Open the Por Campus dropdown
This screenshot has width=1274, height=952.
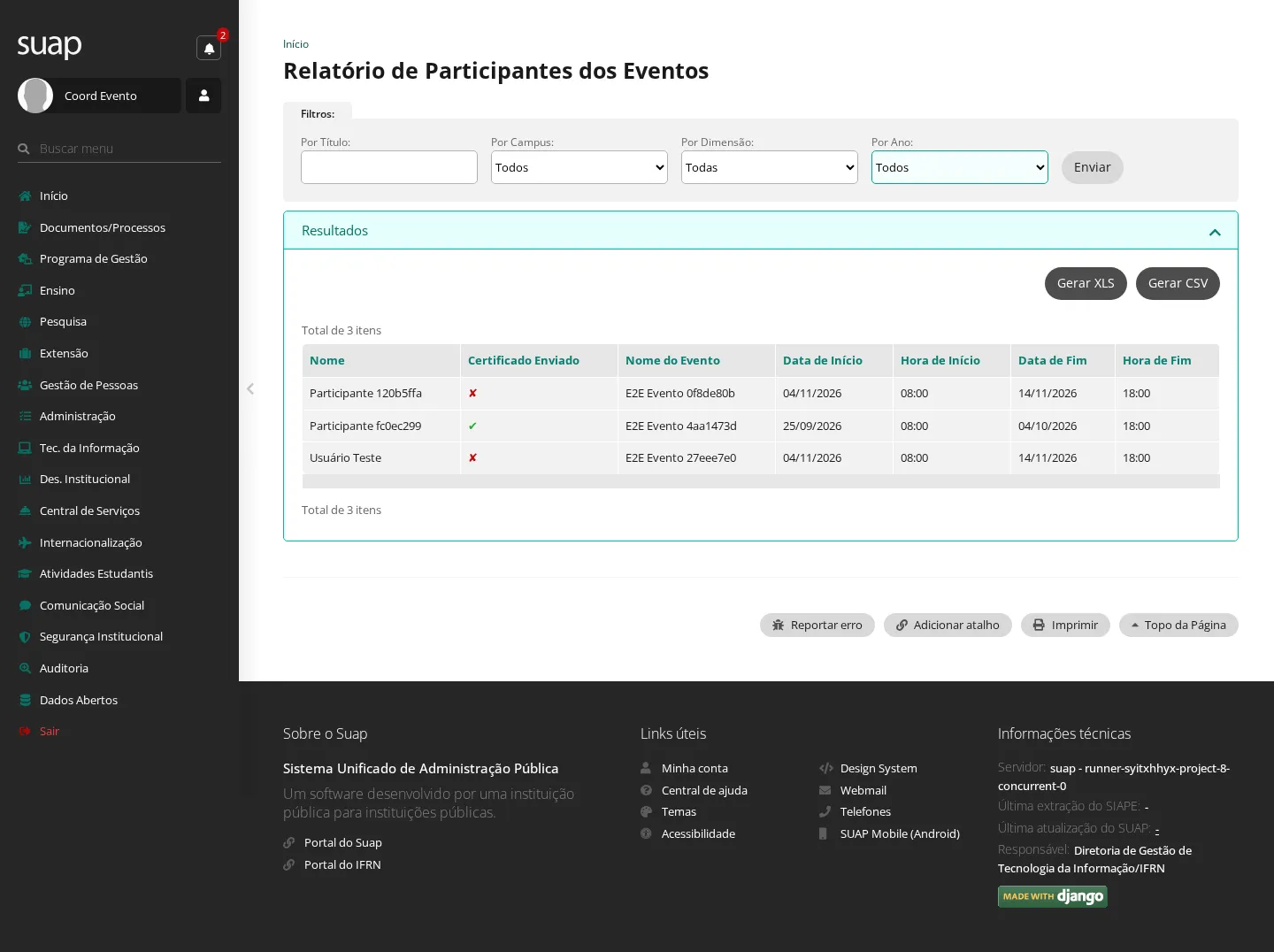click(579, 167)
